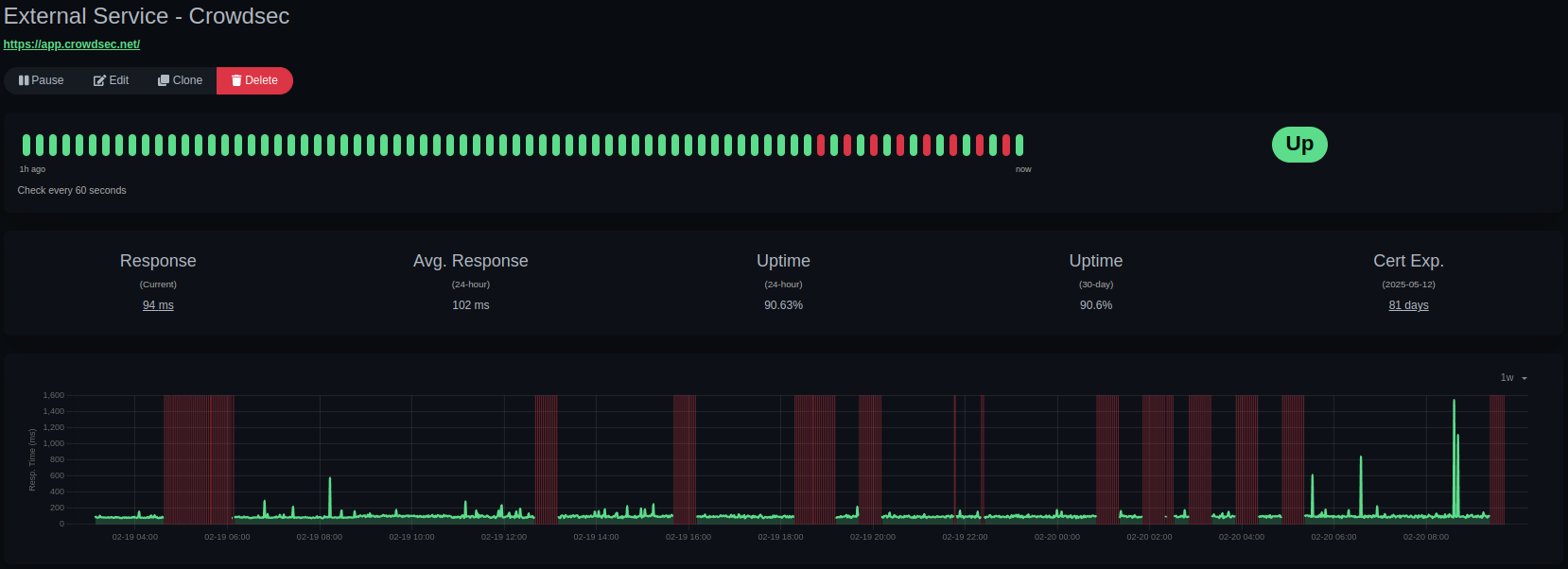Click the tallest green response spike in chart

pos(1454,458)
